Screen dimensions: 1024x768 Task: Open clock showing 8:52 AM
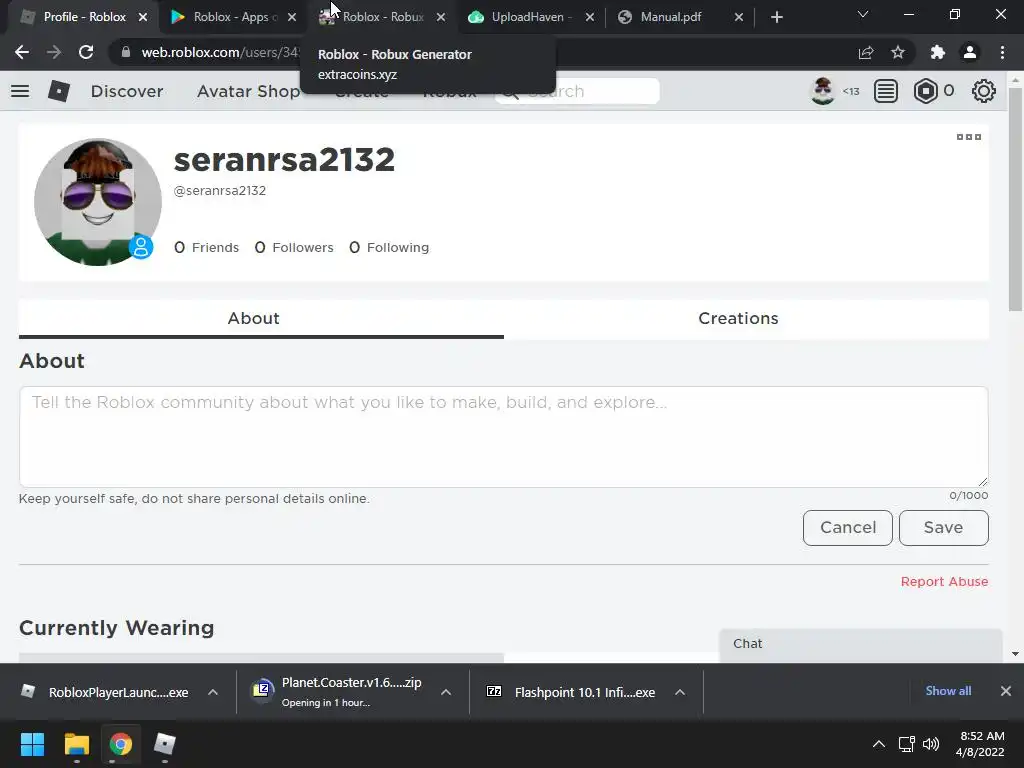point(980,744)
